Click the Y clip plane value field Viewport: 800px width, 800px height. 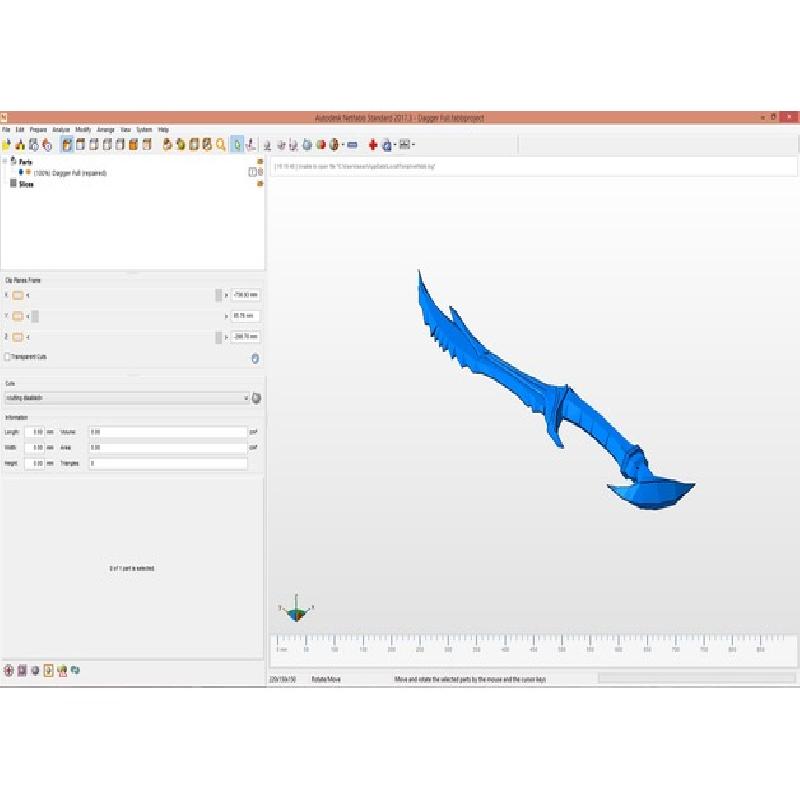tap(245, 316)
